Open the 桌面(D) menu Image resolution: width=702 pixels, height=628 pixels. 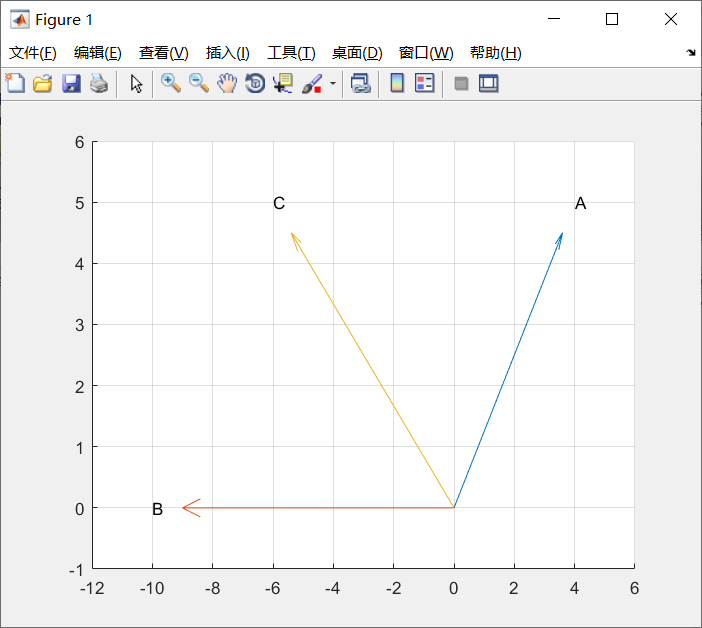(357, 53)
